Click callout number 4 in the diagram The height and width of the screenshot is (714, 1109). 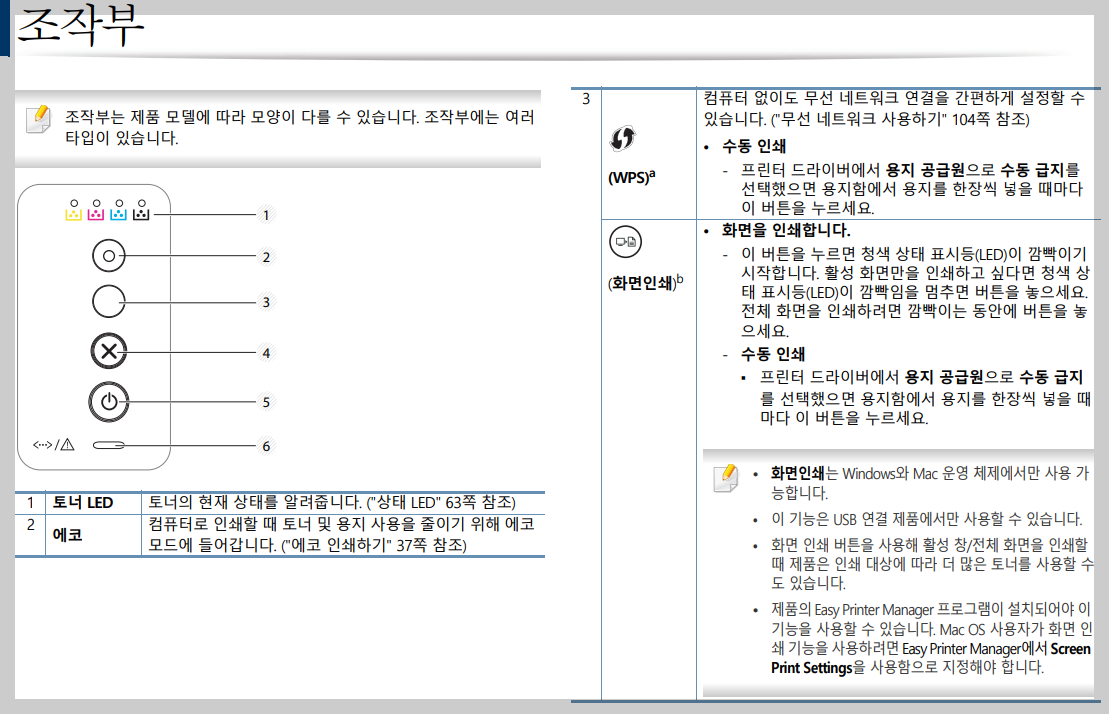point(266,353)
